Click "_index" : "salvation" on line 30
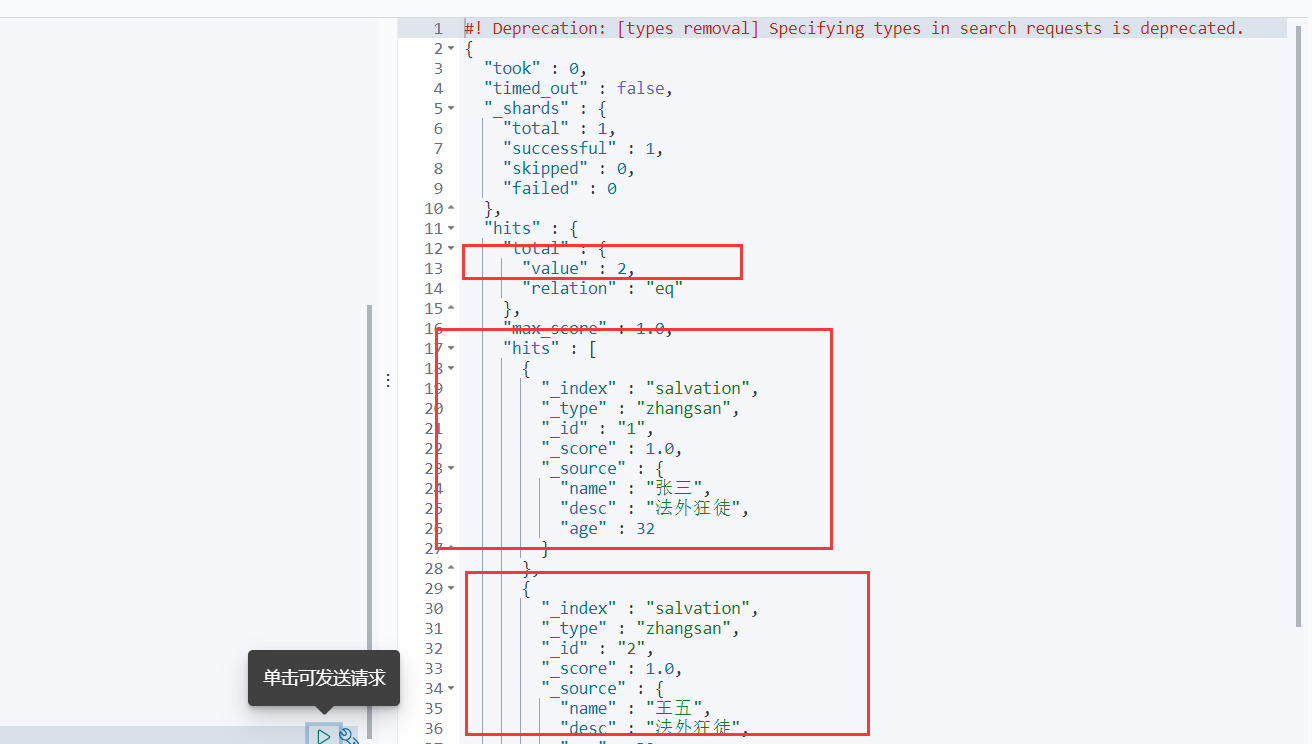1312x744 pixels. [x=650, y=608]
